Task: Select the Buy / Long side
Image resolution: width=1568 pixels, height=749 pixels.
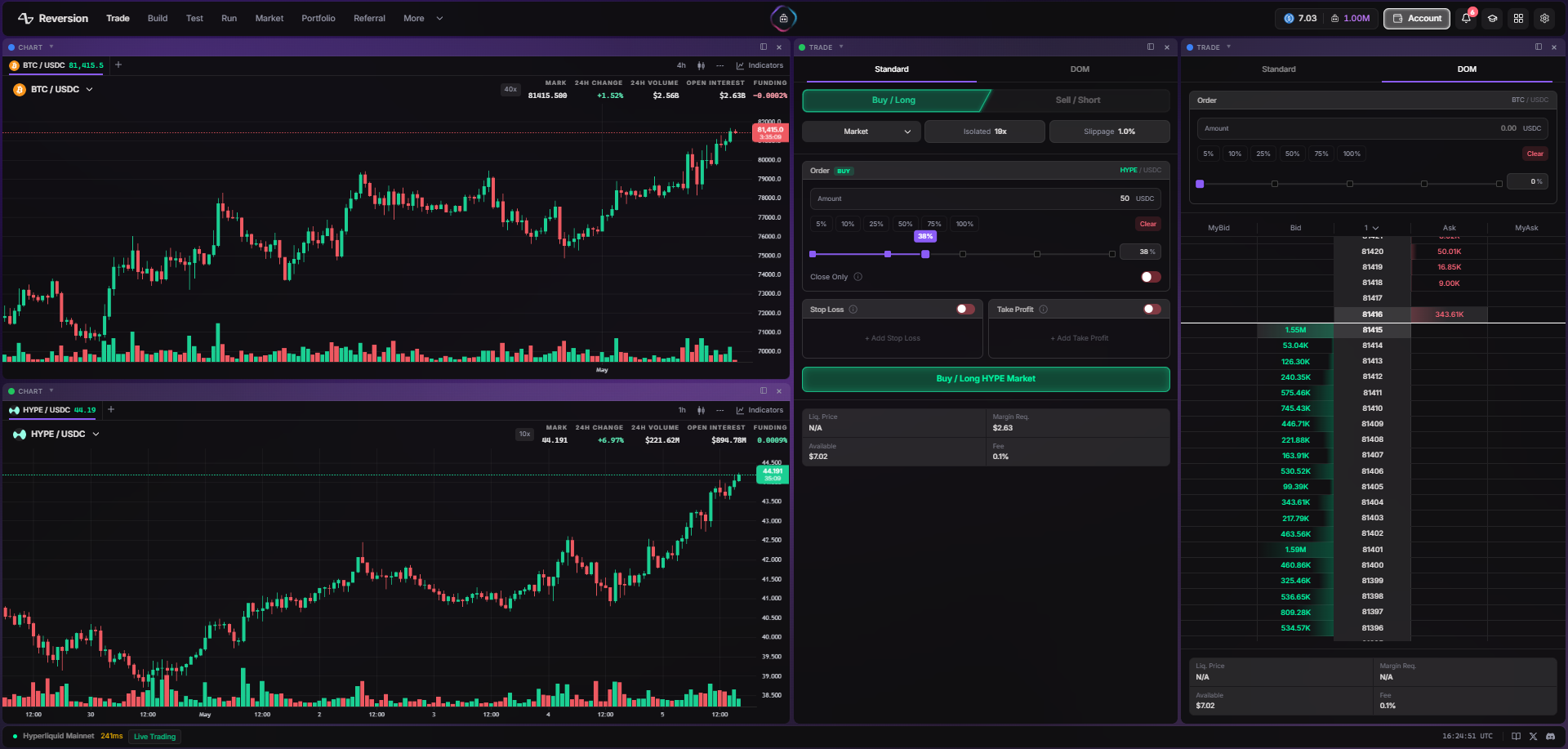Action: click(893, 100)
